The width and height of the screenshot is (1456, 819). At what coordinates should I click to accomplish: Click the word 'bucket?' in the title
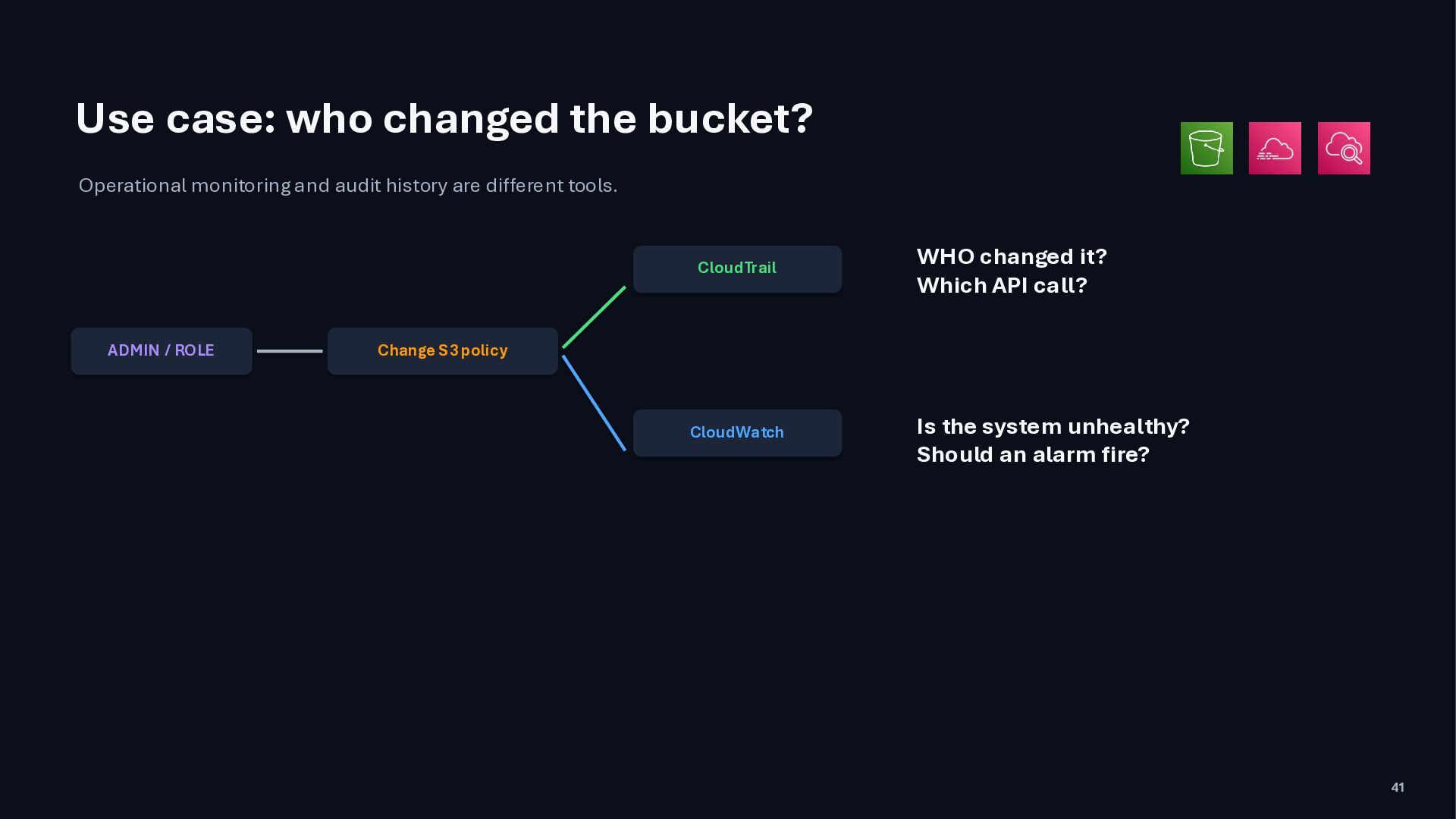pyautogui.click(x=730, y=119)
